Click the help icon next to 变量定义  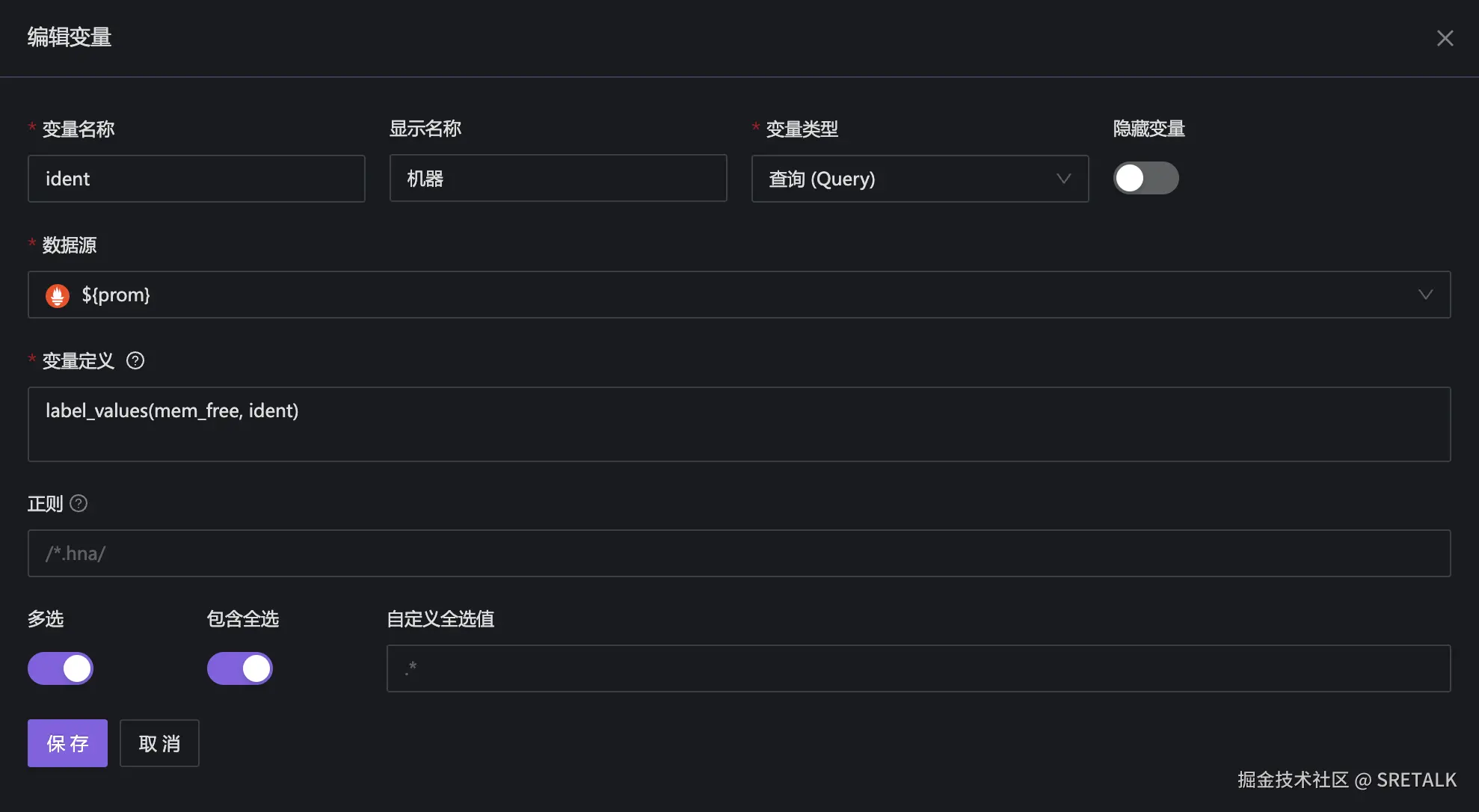pyautogui.click(x=135, y=361)
